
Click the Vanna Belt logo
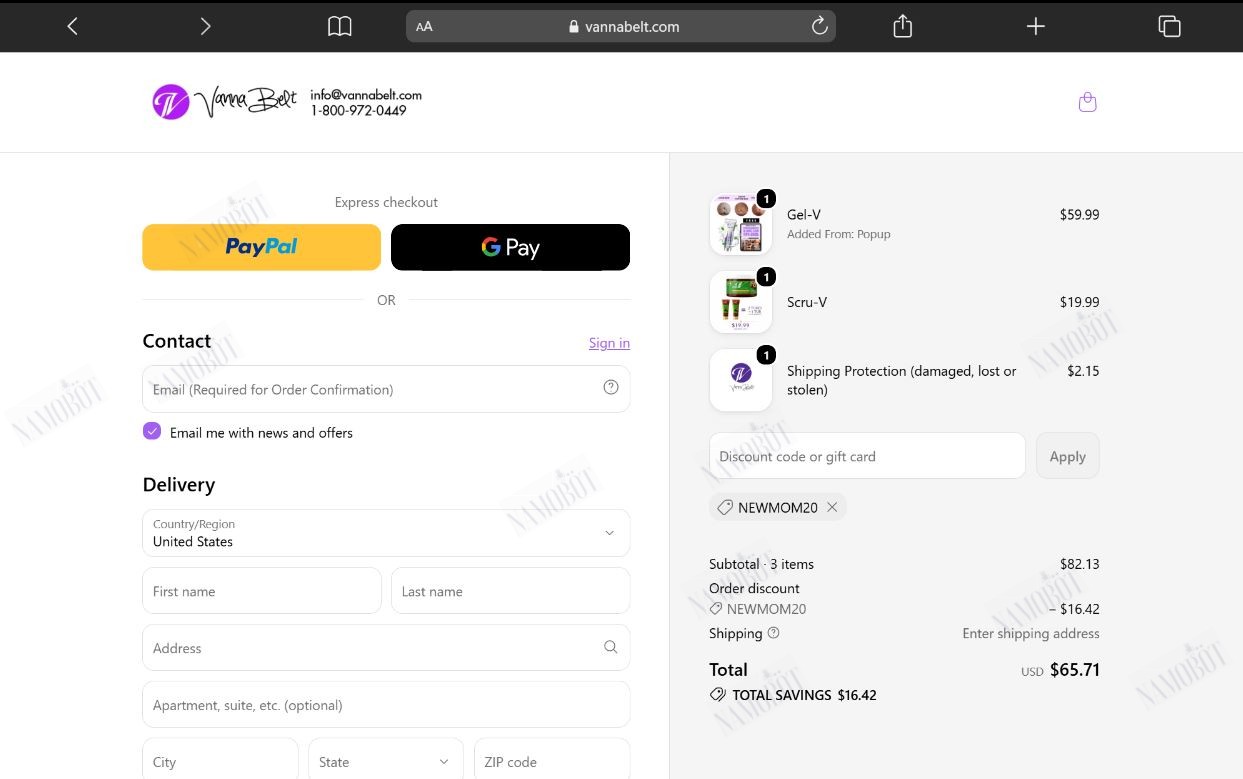pos(224,102)
